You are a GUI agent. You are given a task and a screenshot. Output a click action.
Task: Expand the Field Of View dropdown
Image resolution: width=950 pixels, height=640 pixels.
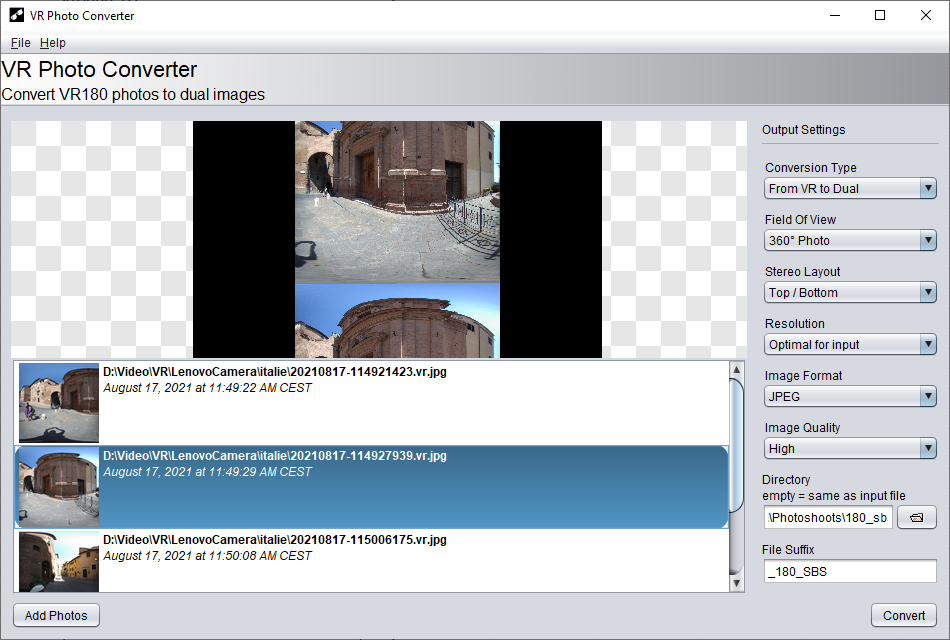click(x=850, y=240)
